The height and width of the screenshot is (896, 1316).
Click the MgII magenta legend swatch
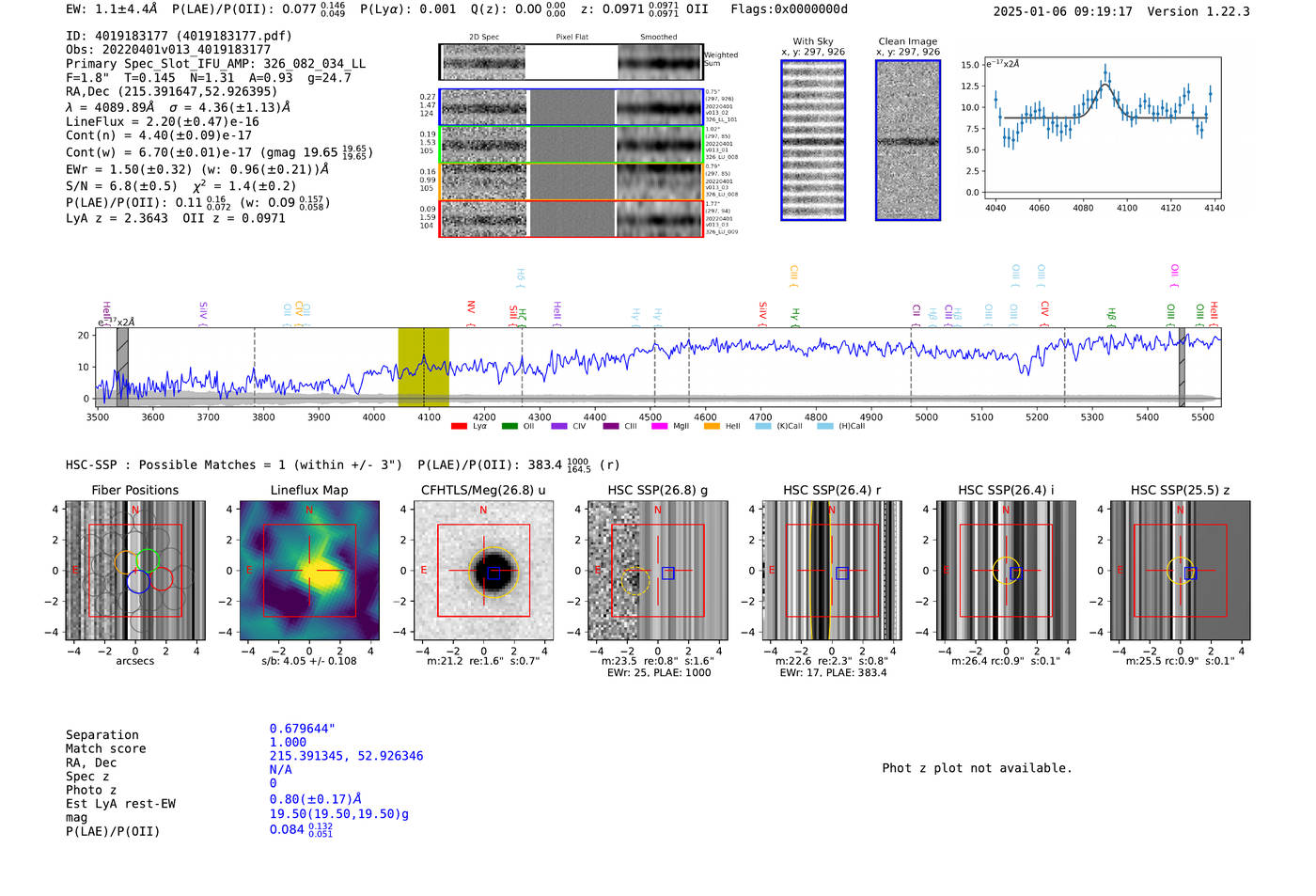coord(659,426)
